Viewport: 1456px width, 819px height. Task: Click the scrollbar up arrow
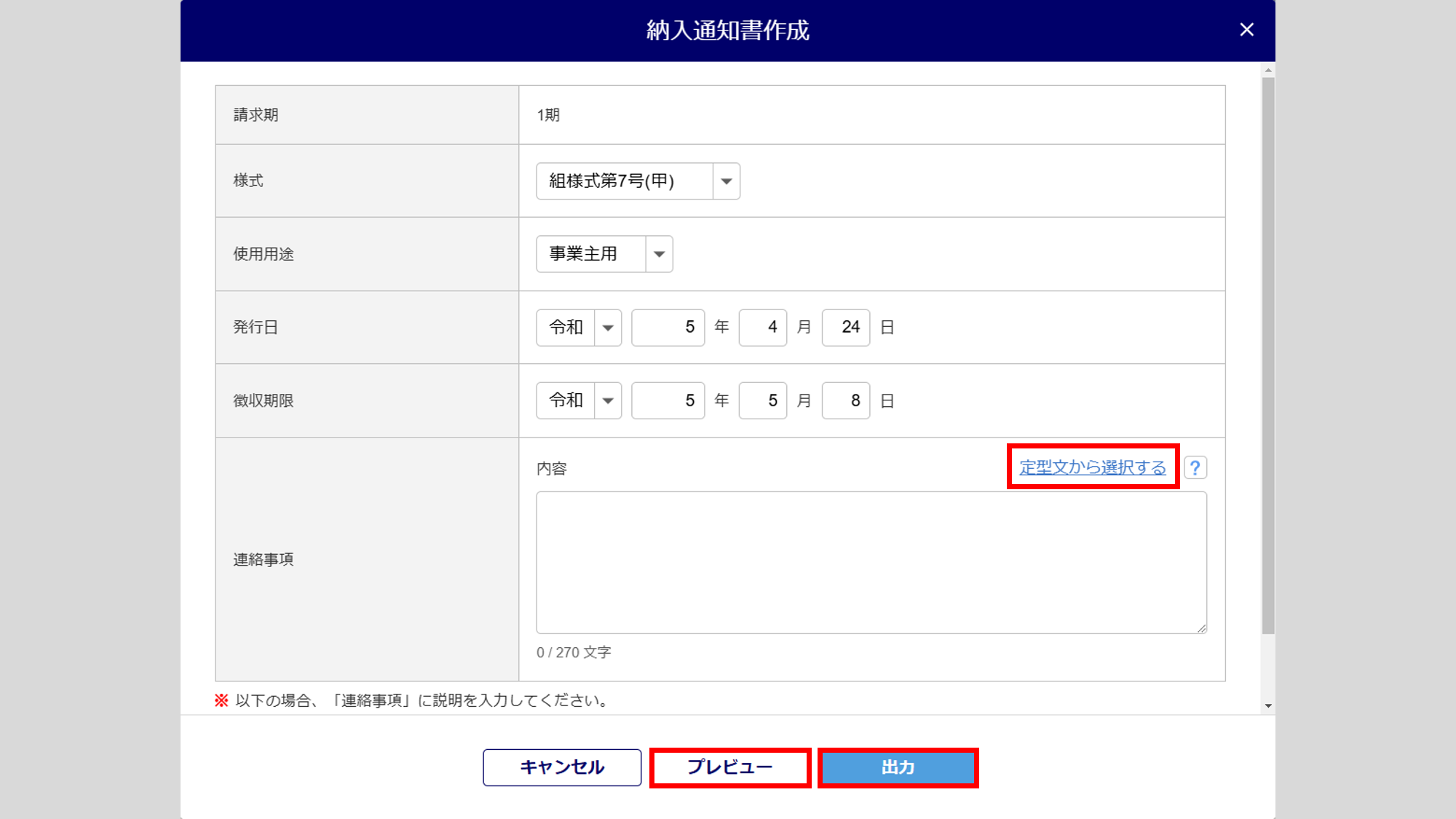(1268, 71)
